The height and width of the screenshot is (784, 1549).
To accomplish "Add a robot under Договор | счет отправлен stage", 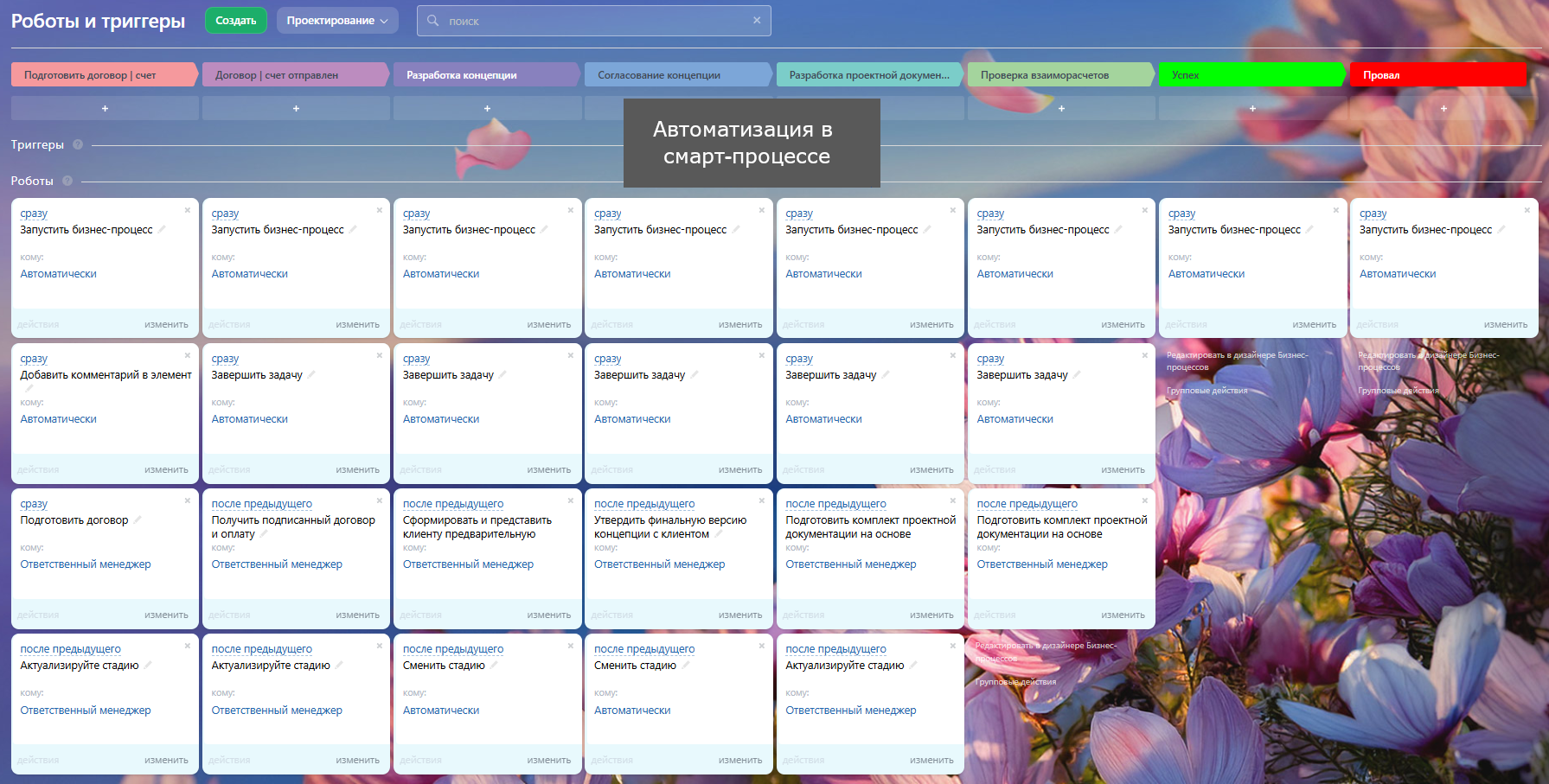I will point(296,108).
